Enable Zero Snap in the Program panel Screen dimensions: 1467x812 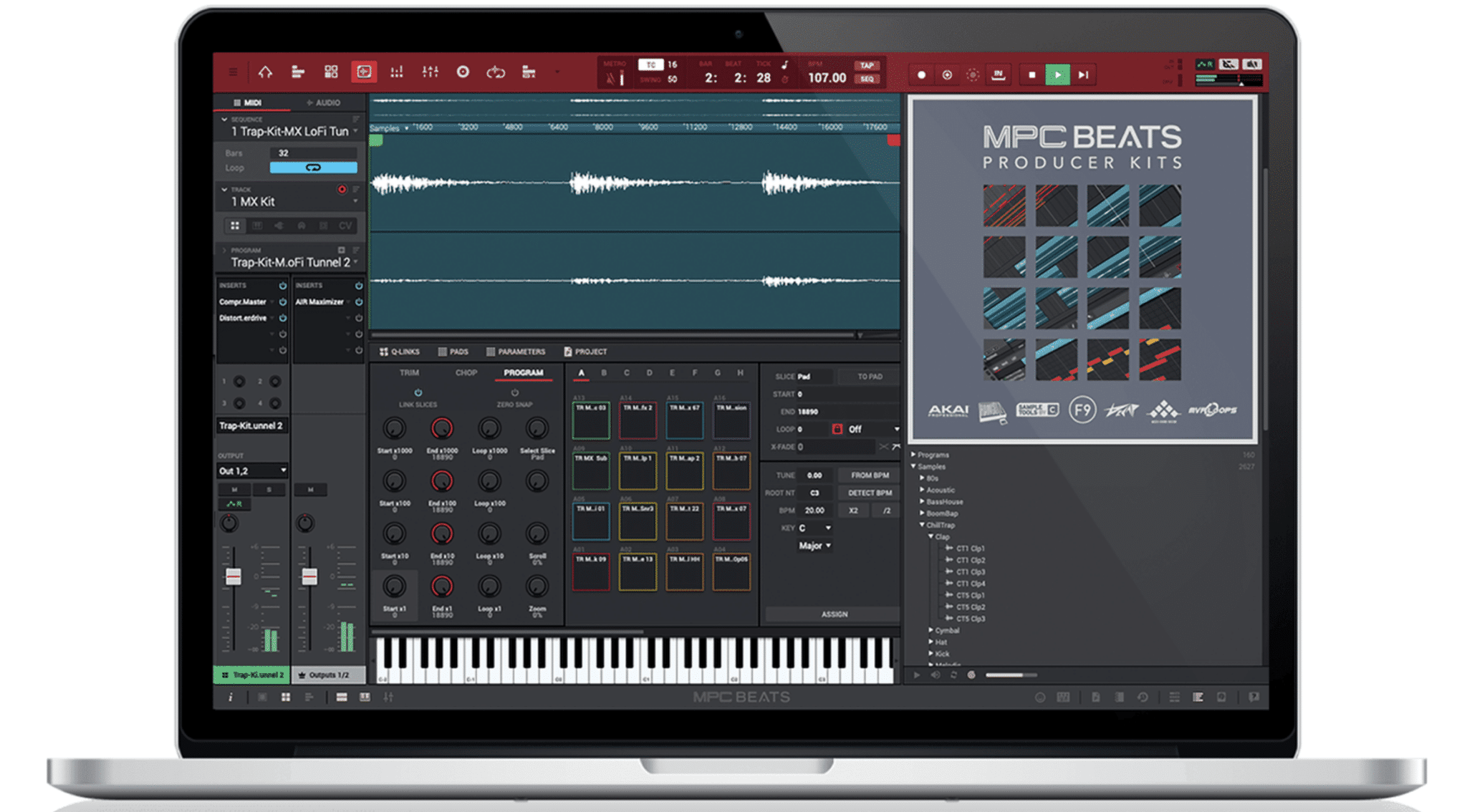tap(514, 392)
